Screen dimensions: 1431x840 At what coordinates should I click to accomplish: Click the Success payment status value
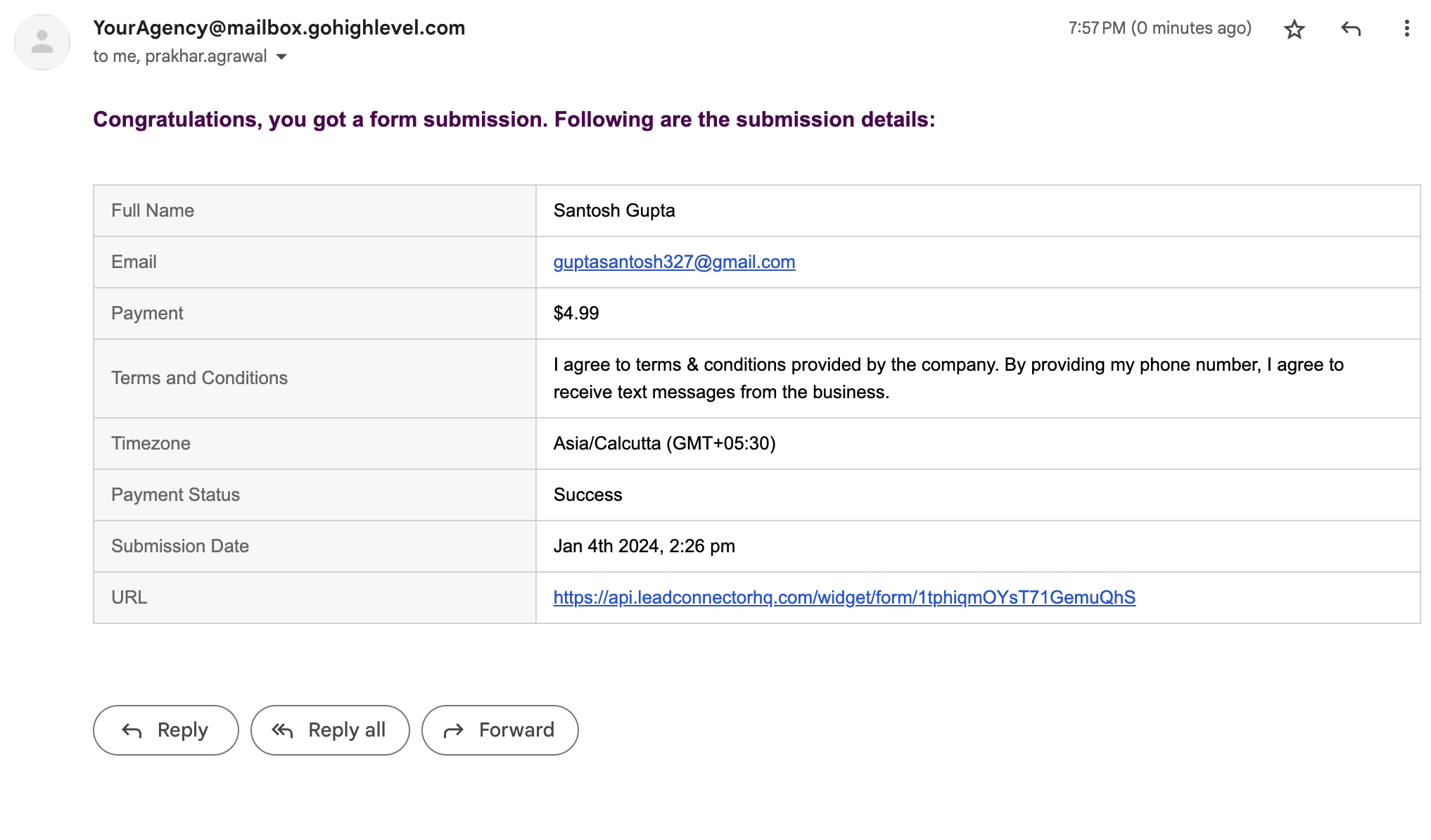(587, 495)
